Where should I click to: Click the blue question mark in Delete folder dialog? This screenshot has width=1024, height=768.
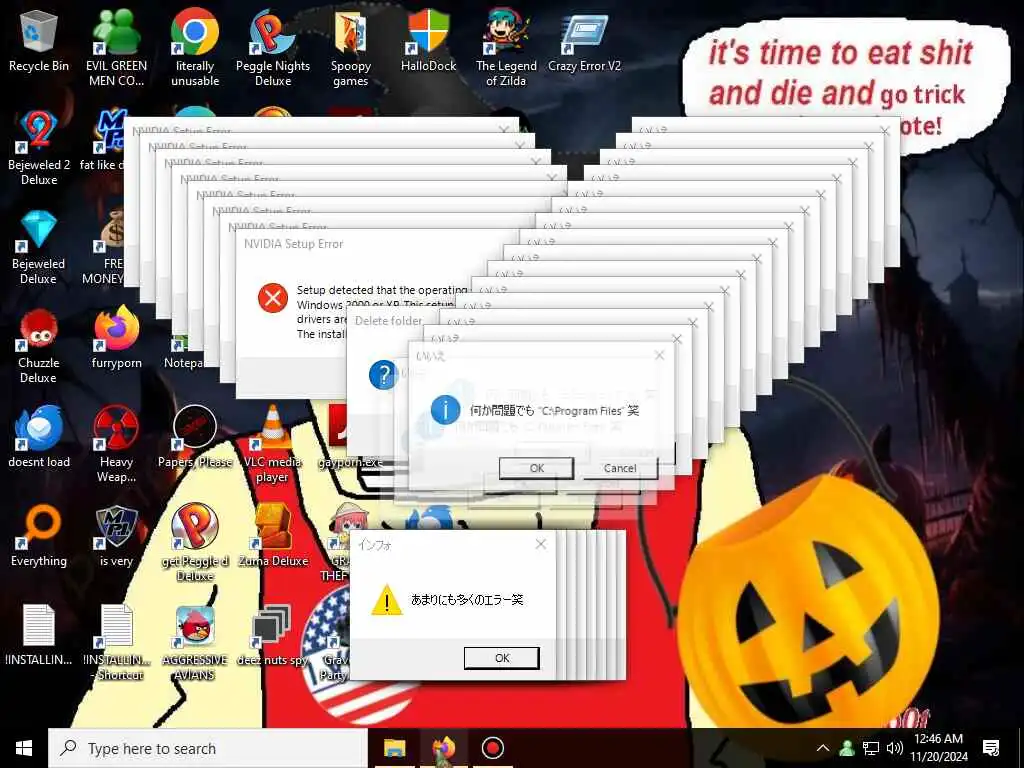click(x=383, y=376)
